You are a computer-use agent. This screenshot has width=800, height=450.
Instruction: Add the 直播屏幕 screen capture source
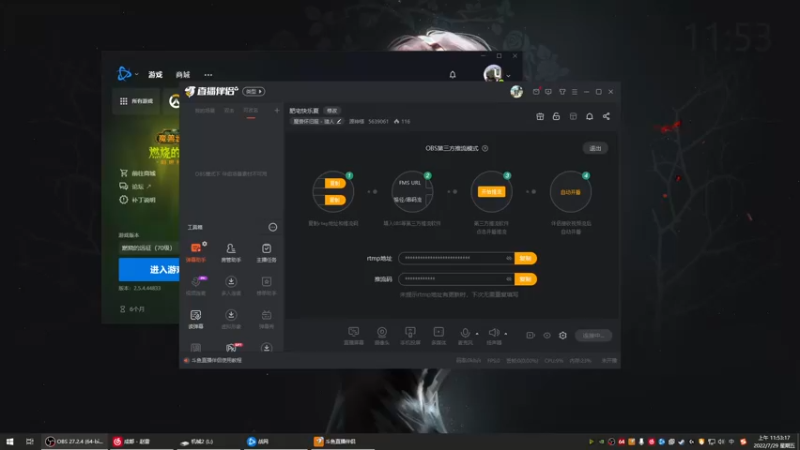coord(354,336)
